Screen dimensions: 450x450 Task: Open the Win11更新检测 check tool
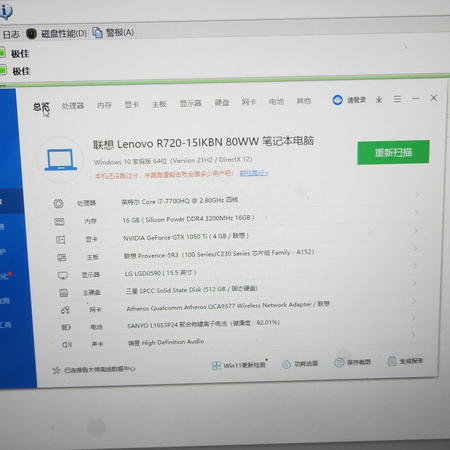click(x=239, y=365)
